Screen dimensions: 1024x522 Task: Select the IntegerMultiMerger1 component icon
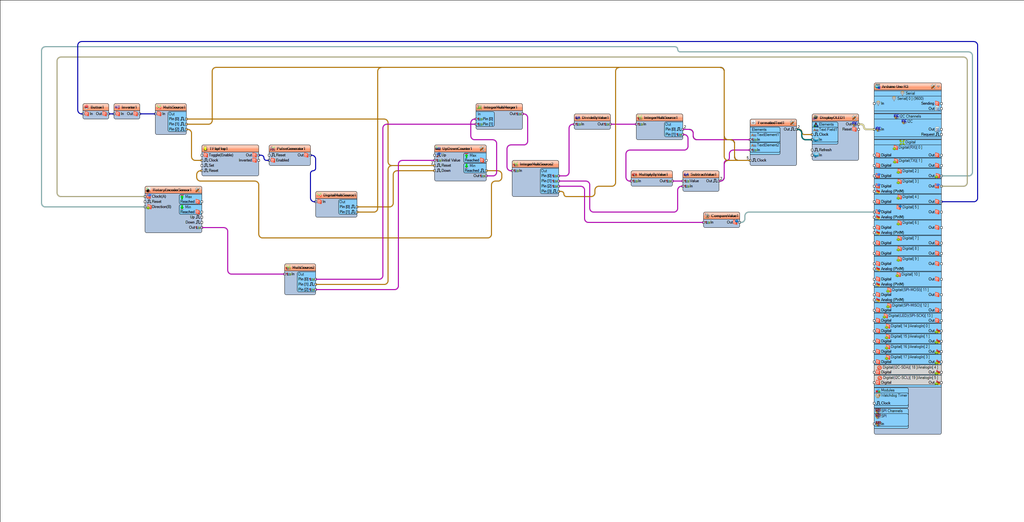[x=480, y=106]
